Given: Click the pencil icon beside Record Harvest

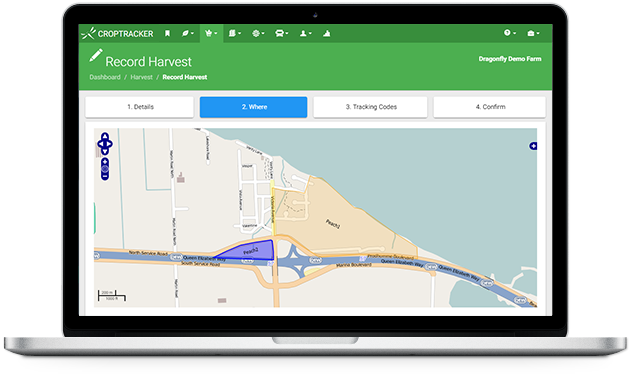Looking at the screenshot, I should [x=96, y=56].
